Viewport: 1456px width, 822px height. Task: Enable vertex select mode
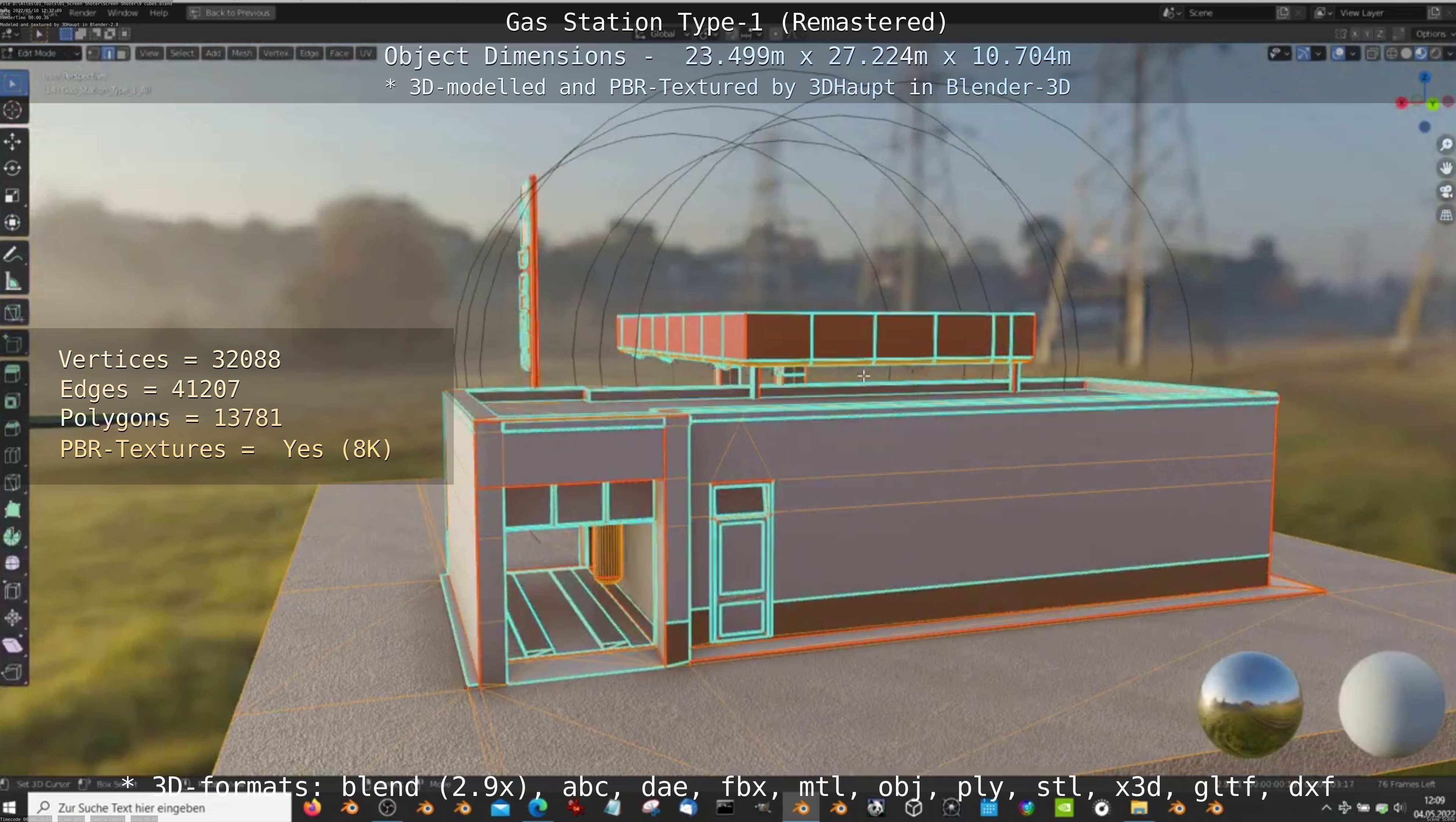(94, 54)
